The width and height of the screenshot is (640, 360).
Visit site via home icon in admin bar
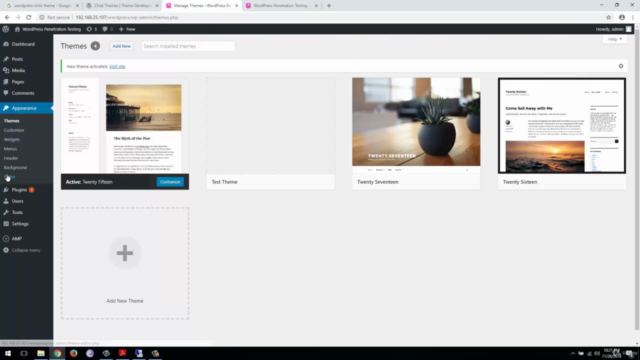[48, 29]
